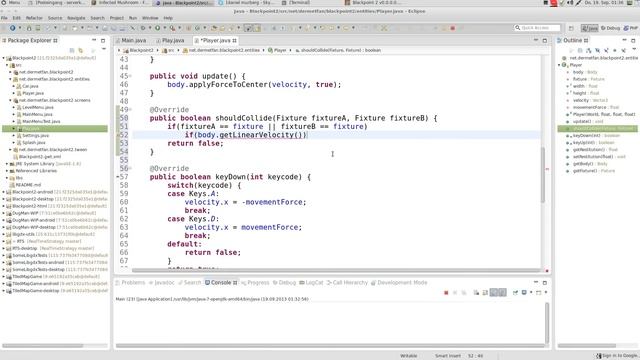Screen dimensions: 640x360
Task: Switch to the Debug perspective
Action: point(610,28)
